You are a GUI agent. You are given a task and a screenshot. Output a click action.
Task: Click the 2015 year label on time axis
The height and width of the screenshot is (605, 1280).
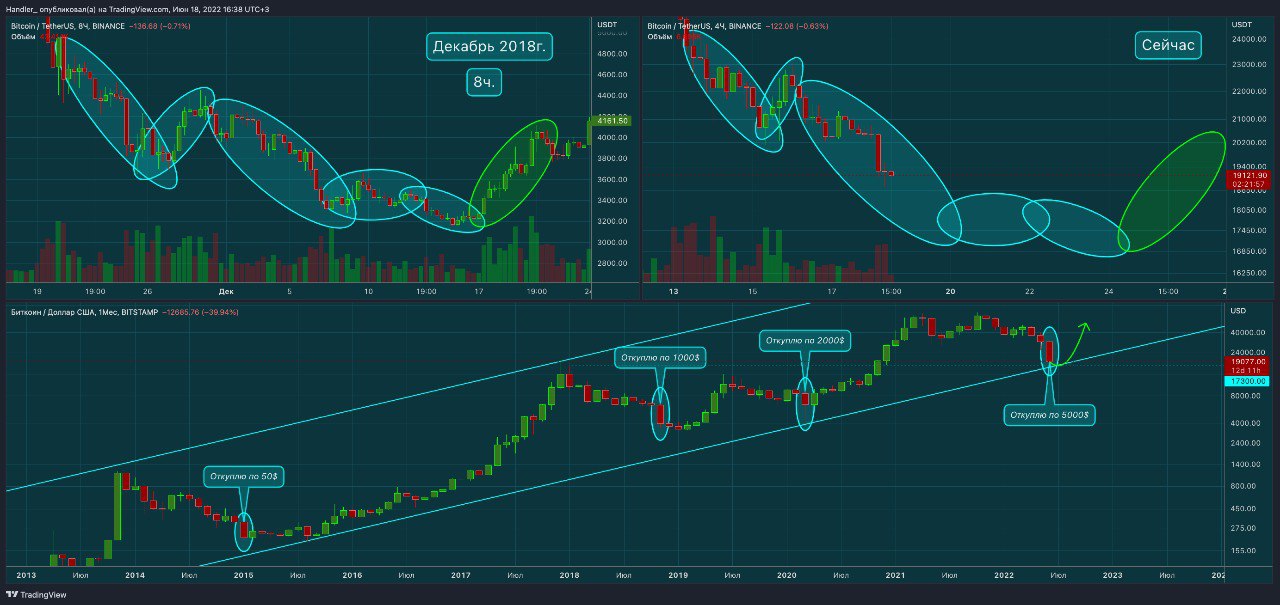click(x=243, y=576)
